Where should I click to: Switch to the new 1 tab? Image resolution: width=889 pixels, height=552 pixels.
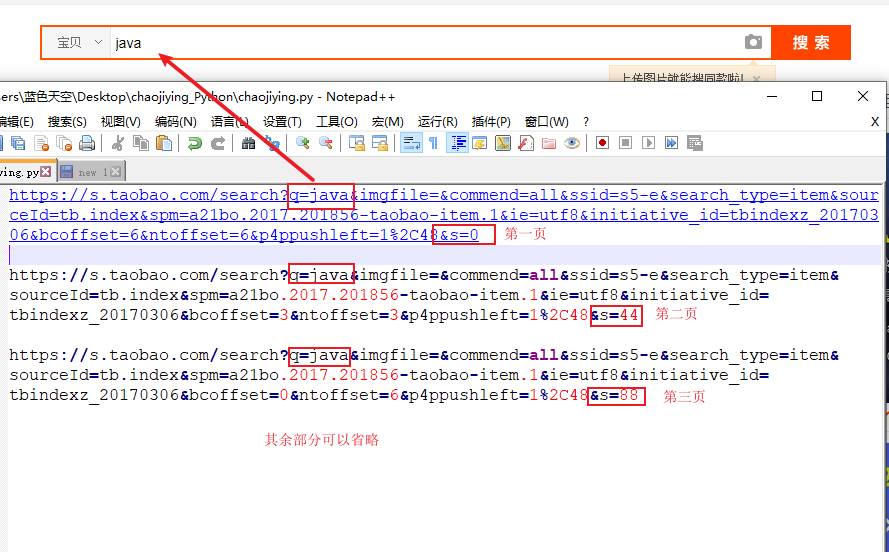pos(91,172)
